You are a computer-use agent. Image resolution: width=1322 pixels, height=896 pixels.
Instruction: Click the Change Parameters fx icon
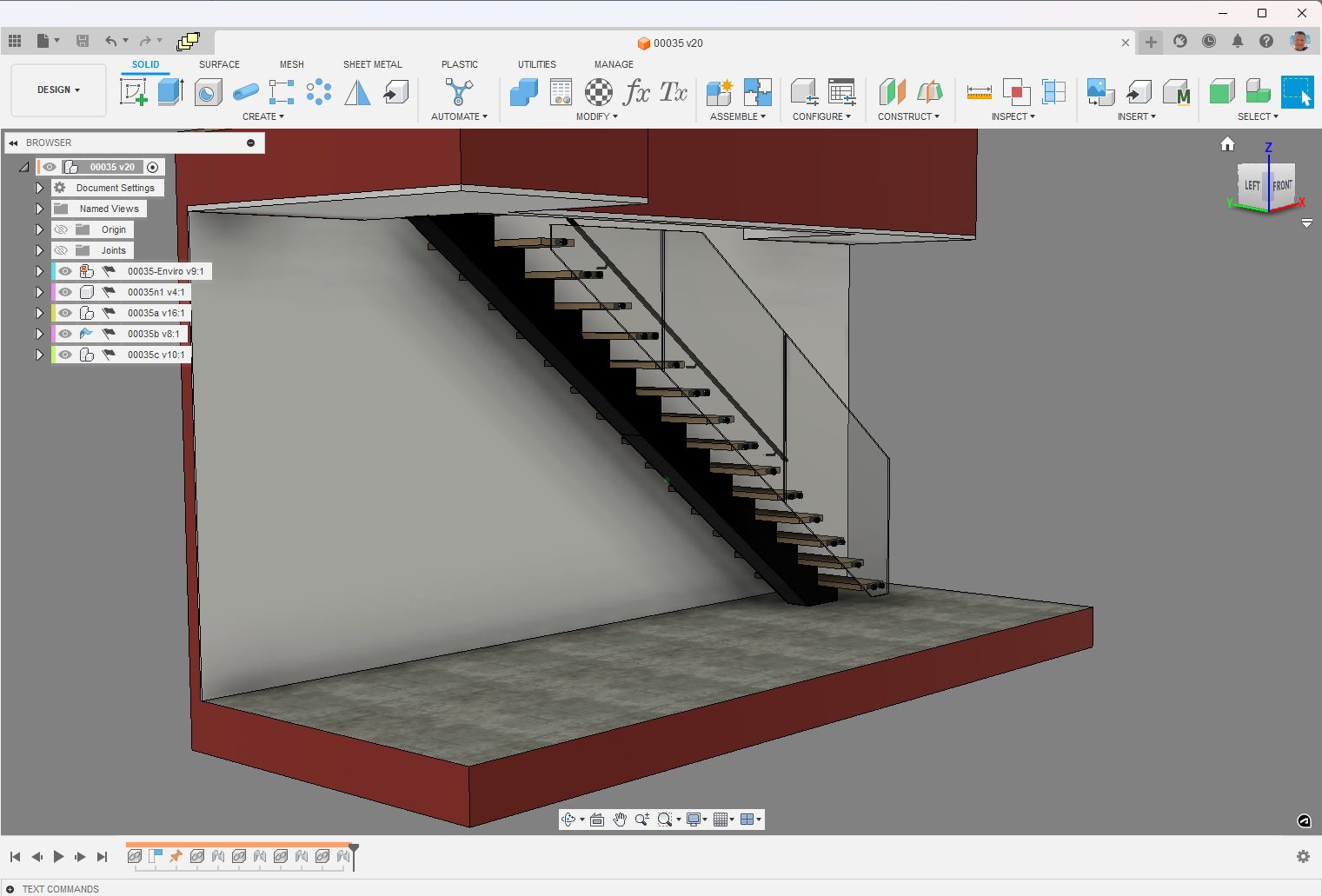pyautogui.click(x=636, y=91)
